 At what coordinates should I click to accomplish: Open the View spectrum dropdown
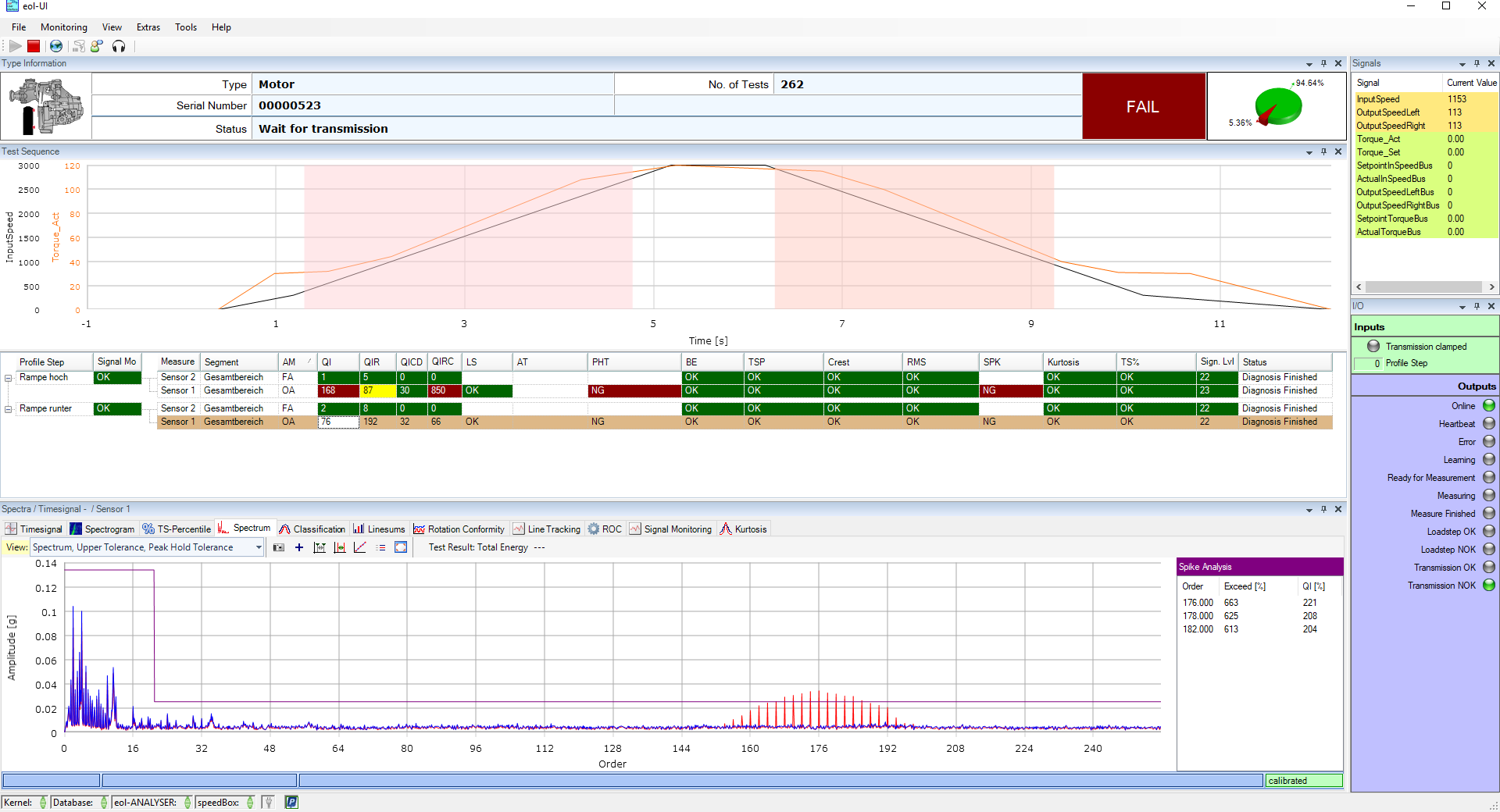click(259, 548)
